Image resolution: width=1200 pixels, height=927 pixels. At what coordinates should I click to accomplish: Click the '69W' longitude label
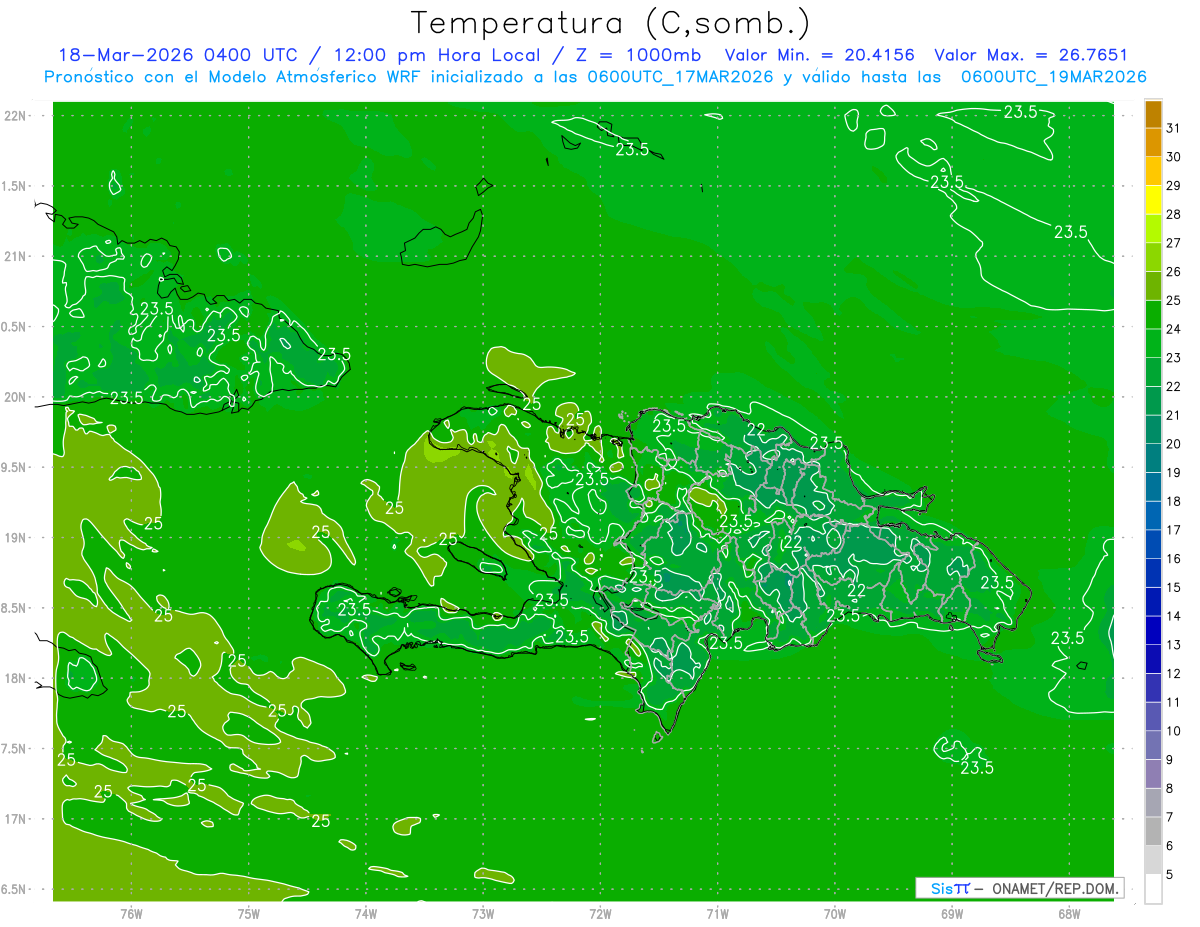tap(952, 914)
